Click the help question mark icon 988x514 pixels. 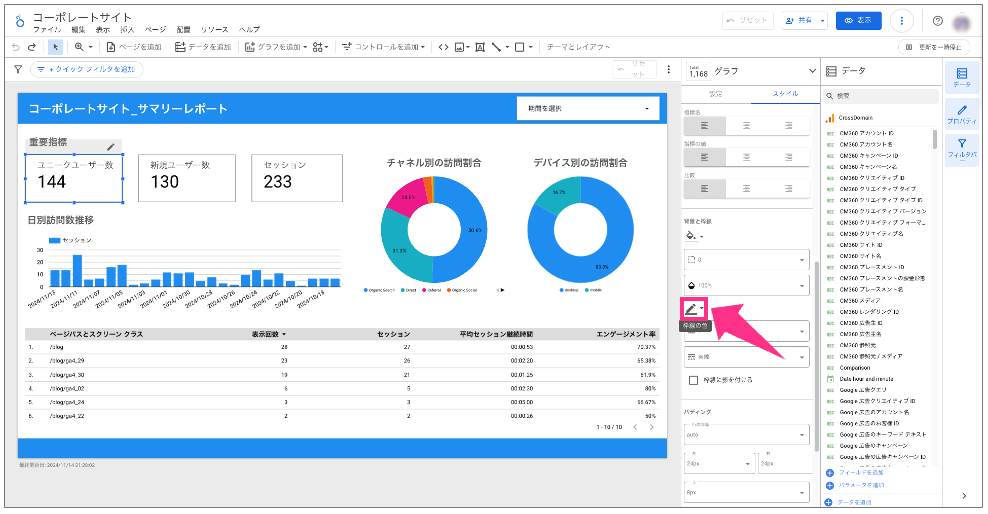click(938, 21)
